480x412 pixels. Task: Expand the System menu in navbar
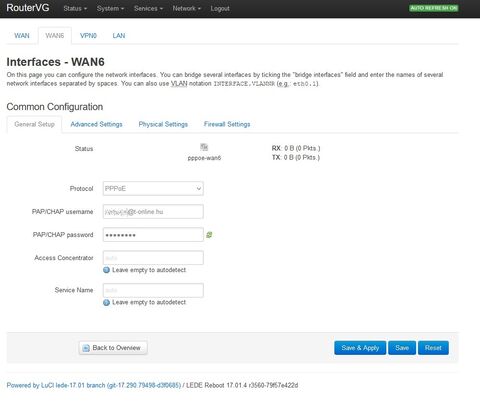coord(110,8)
